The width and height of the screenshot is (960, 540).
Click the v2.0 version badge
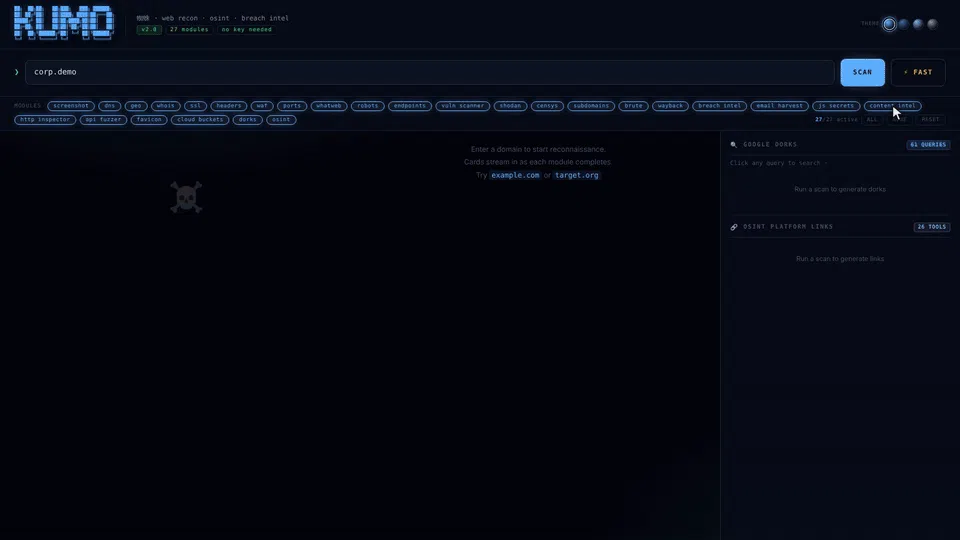coord(149,29)
